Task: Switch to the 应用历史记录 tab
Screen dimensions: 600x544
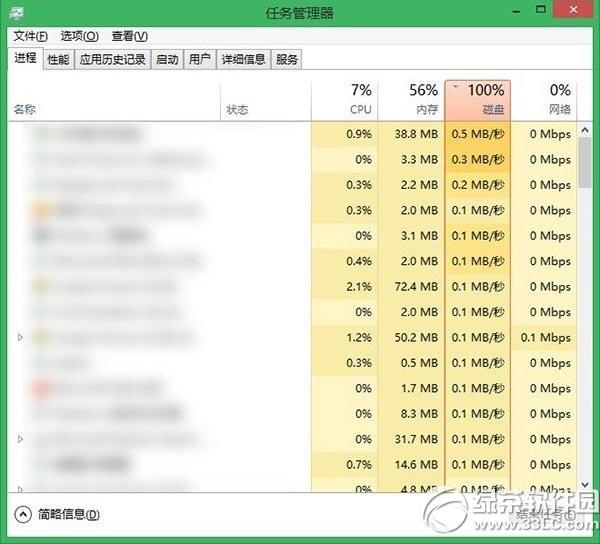Action: 112,59
